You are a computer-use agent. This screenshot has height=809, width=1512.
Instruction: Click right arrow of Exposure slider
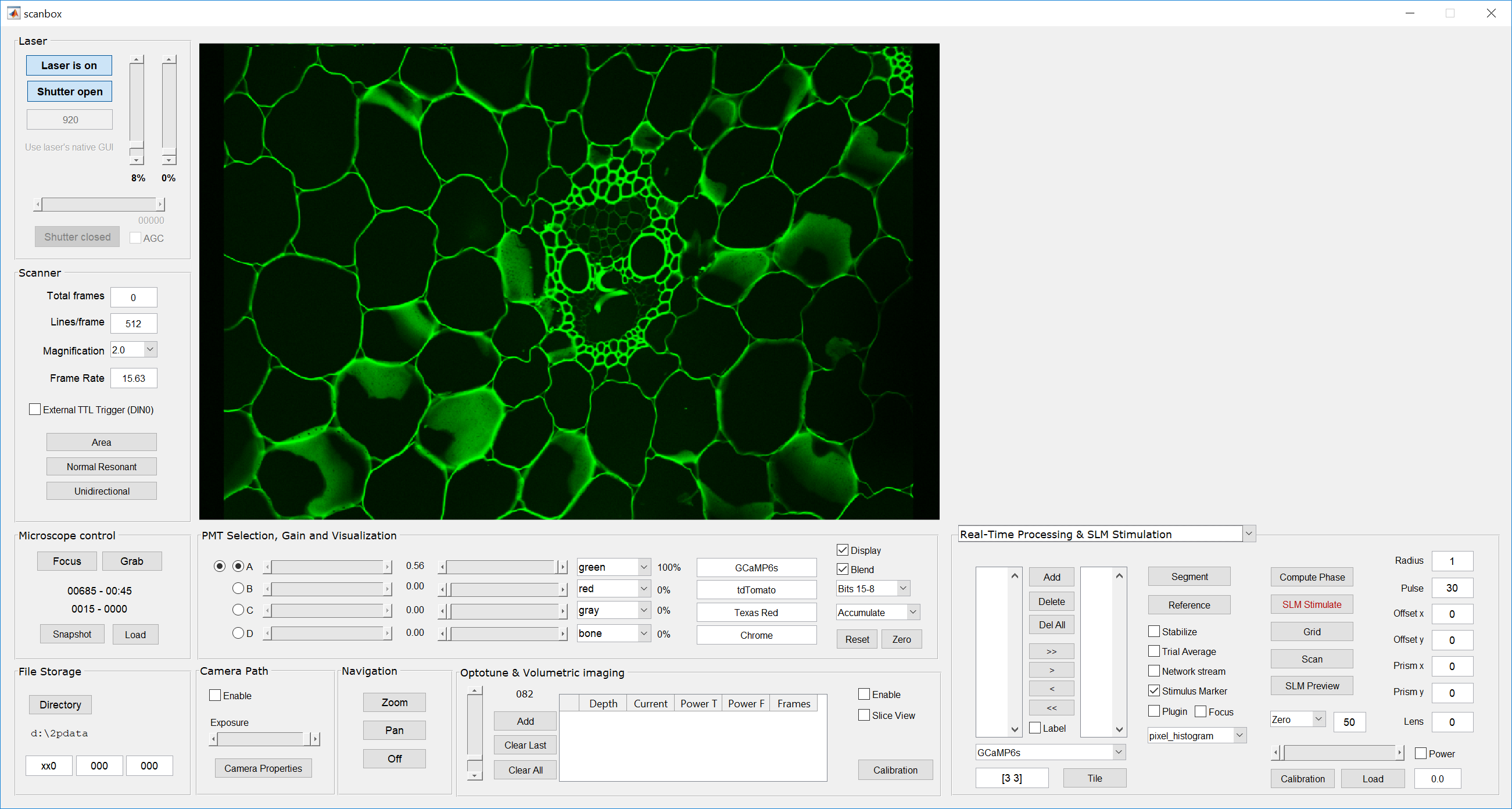pos(316,739)
